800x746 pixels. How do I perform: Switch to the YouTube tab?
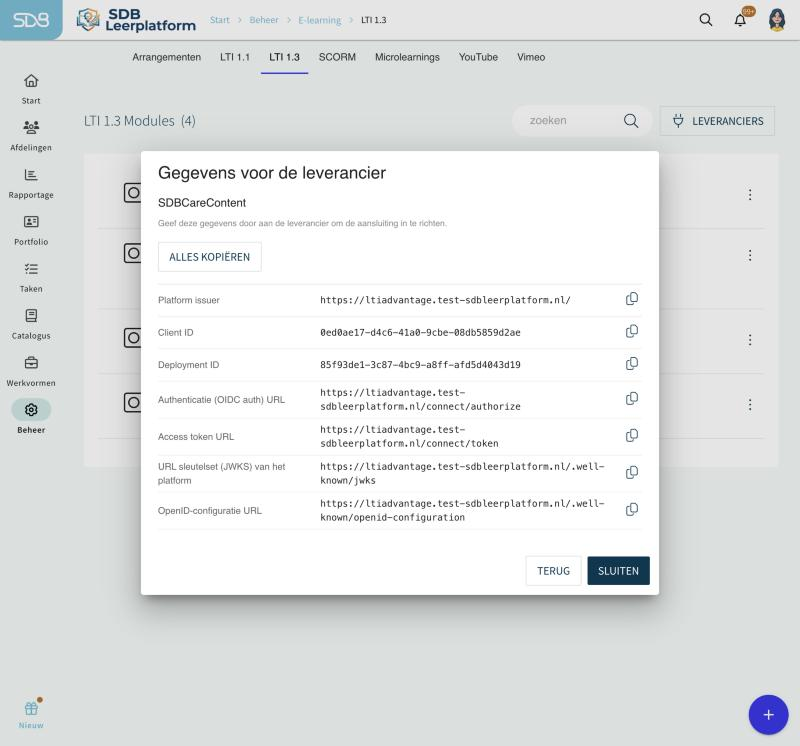(478, 57)
